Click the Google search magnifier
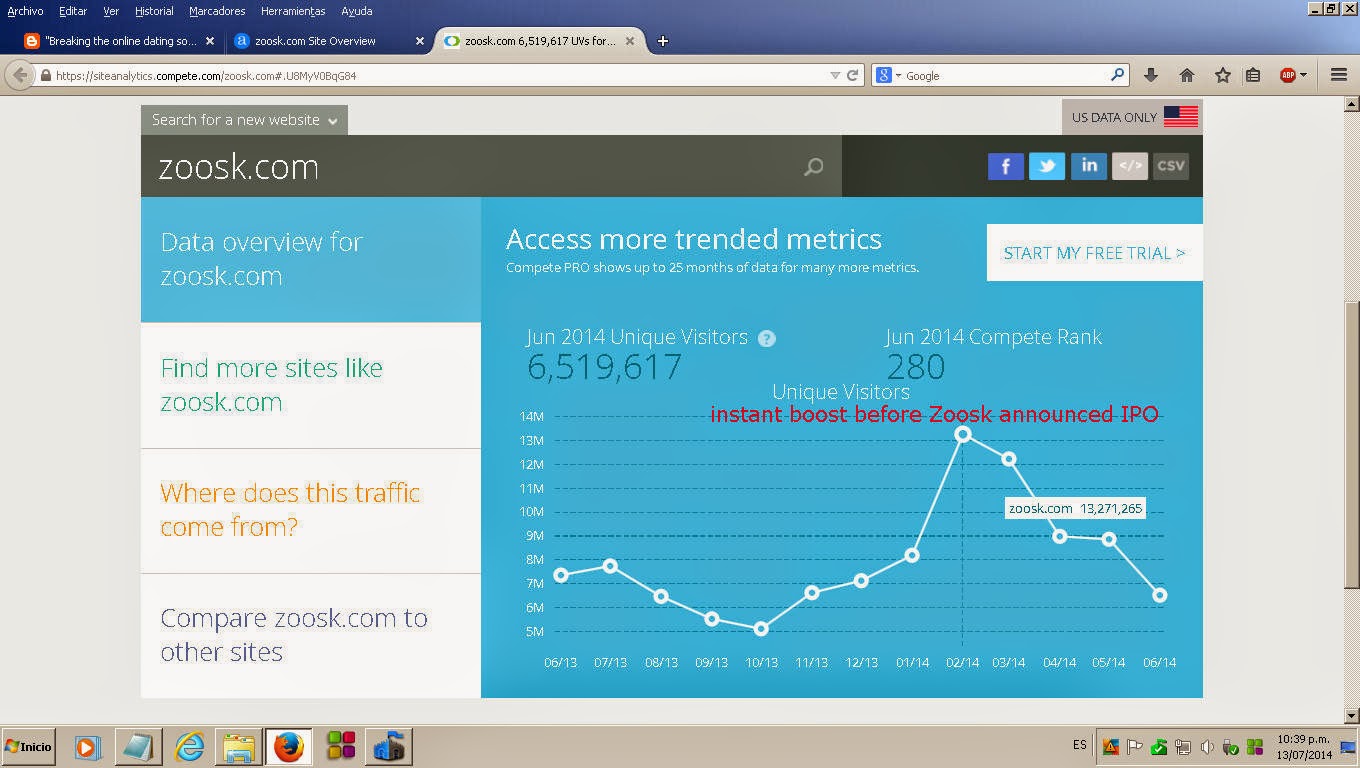 click(1118, 75)
